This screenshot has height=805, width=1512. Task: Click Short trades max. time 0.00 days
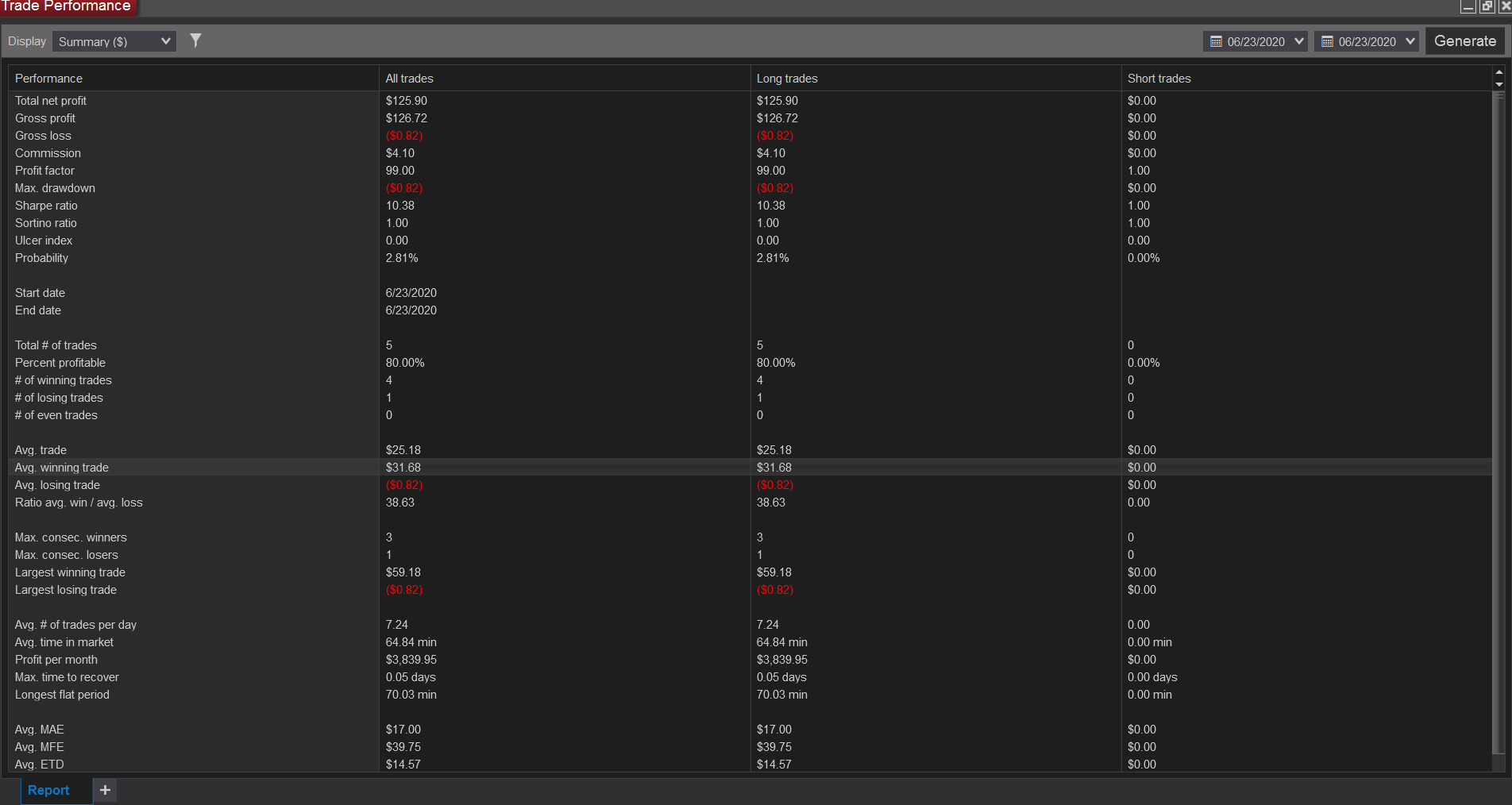click(x=1152, y=677)
